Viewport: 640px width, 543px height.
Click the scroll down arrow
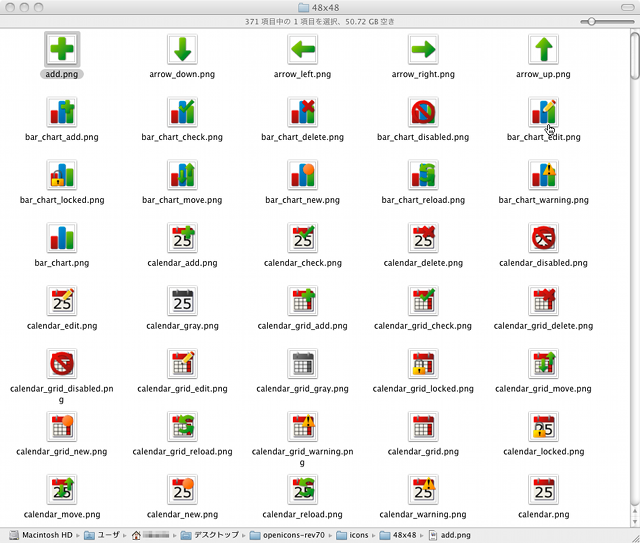coord(635,521)
